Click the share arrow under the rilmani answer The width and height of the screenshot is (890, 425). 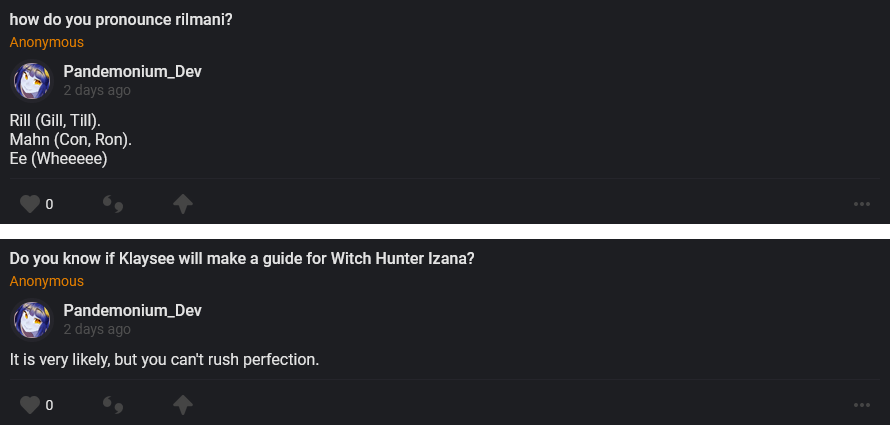tap(182, 204)
